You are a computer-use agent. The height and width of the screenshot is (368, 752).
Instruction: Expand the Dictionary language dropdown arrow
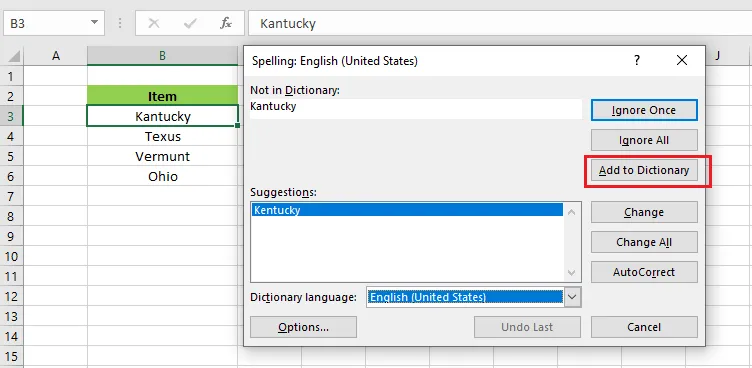(572, 297)
